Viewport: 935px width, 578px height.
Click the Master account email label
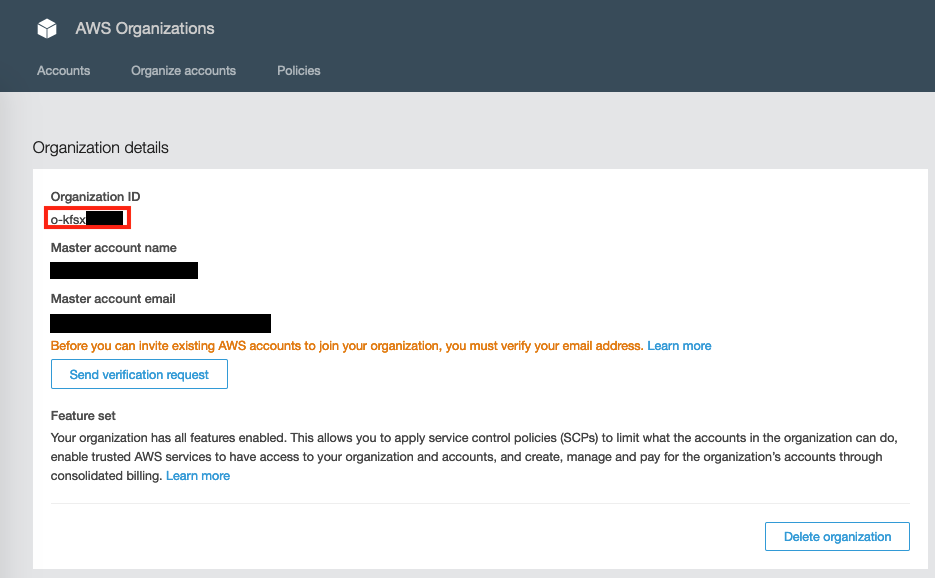point(113,299)
